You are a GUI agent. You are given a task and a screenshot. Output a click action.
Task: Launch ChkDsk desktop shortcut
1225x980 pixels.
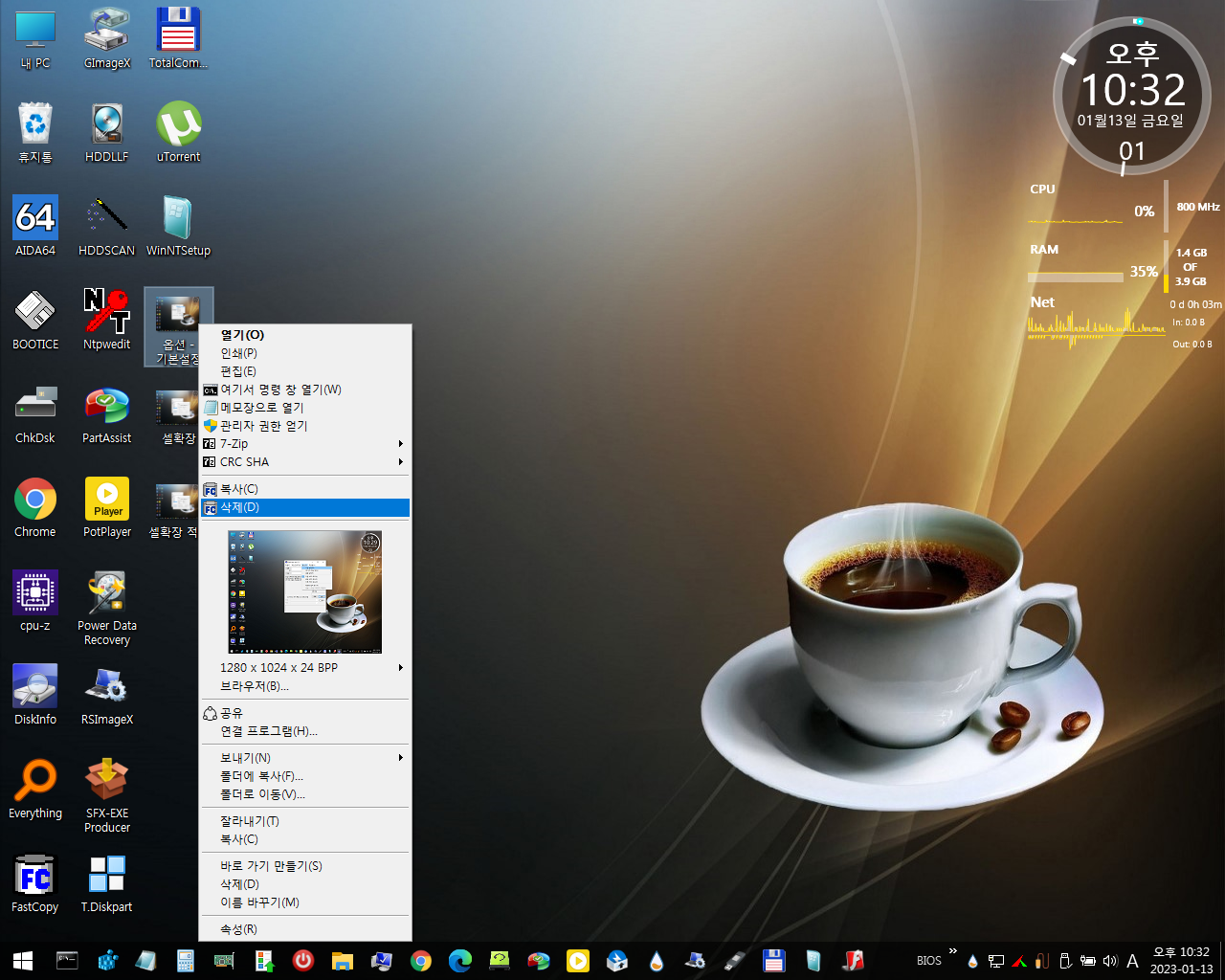35,414
